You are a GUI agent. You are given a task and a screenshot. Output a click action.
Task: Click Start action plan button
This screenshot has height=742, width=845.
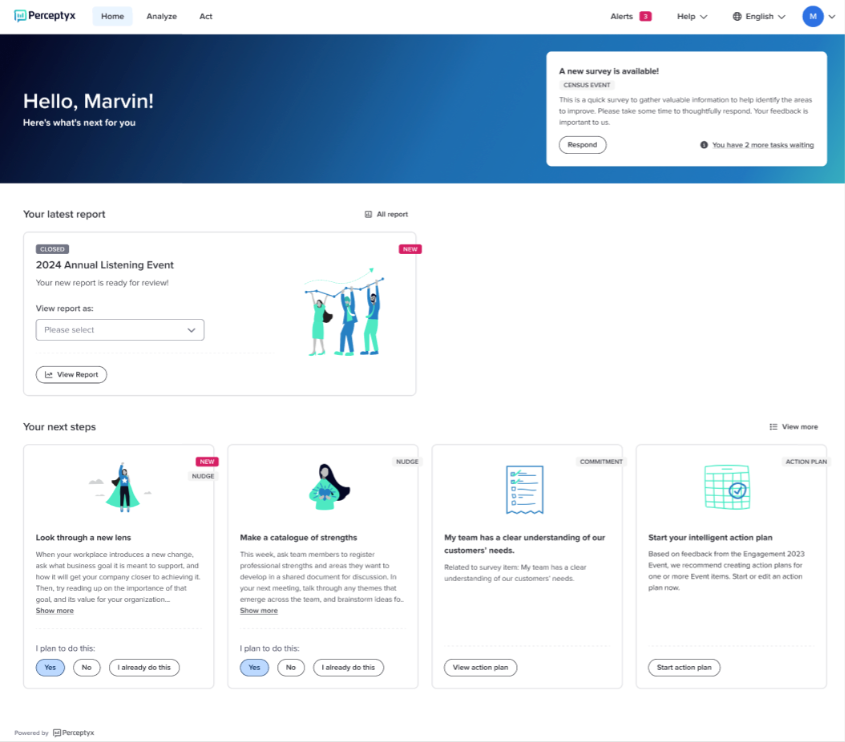tap(684, 668)
